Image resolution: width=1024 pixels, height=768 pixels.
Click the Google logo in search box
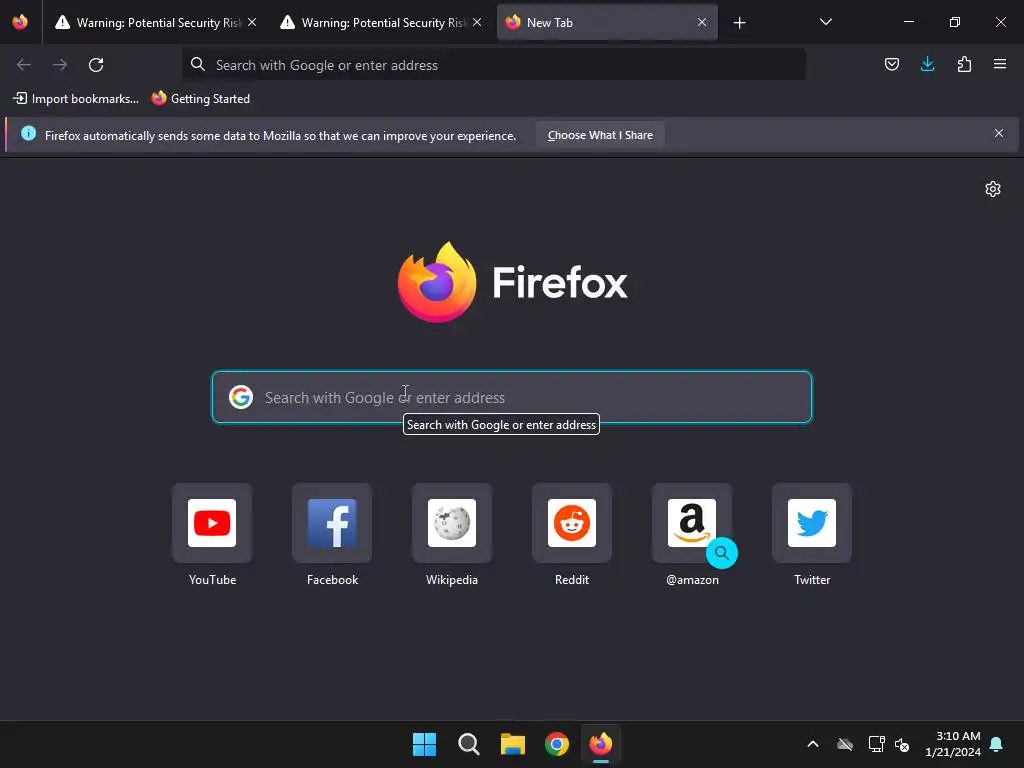pos(241,397)
